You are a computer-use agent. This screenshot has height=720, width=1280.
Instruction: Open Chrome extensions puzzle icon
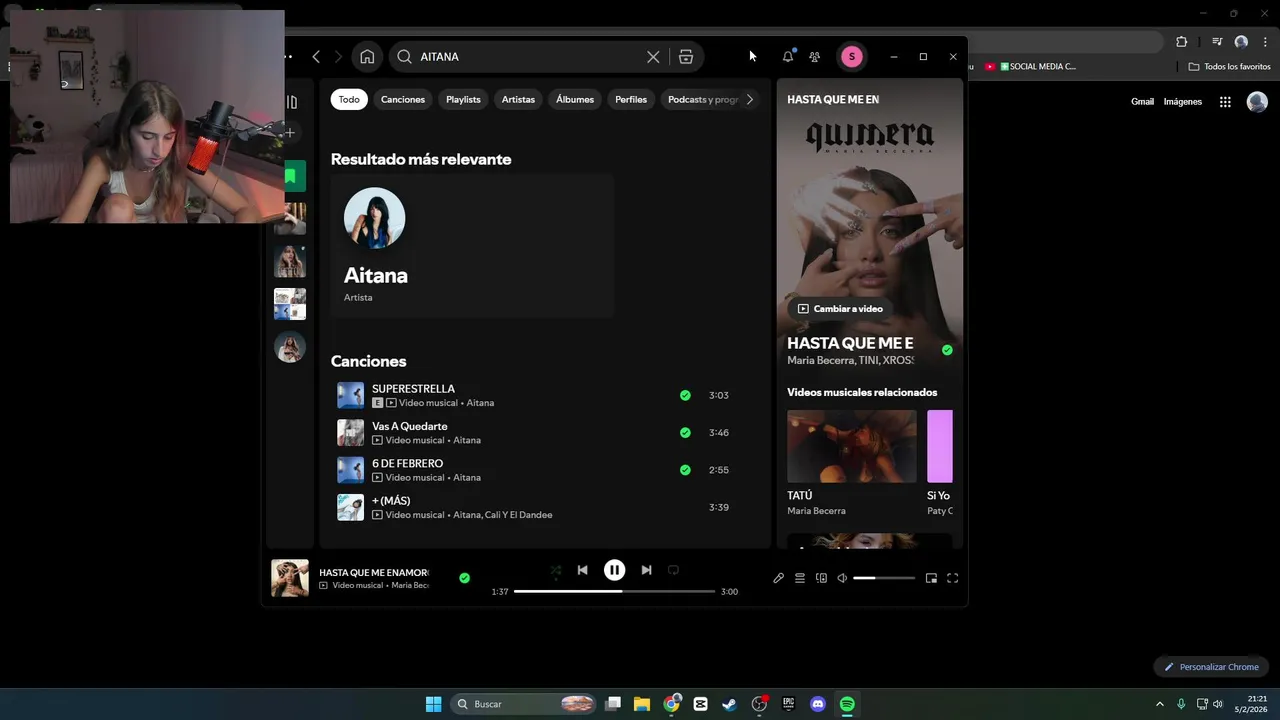(1182, 42)
